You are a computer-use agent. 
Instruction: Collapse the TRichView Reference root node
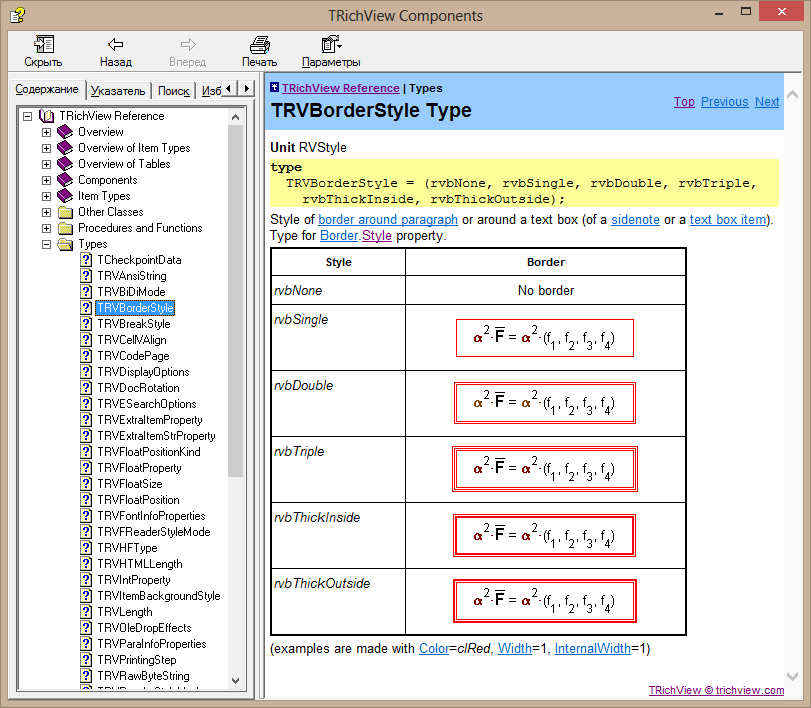click(27, 116)
